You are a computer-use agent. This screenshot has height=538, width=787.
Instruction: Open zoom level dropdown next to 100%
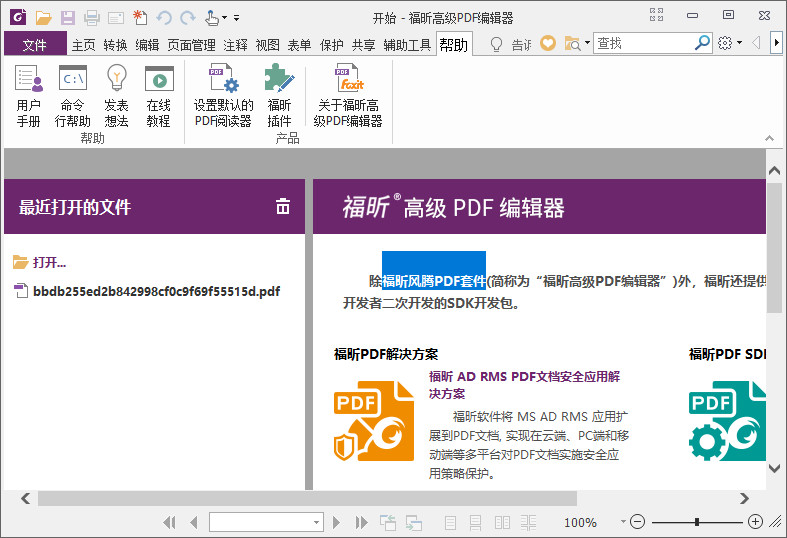point(623,521)
